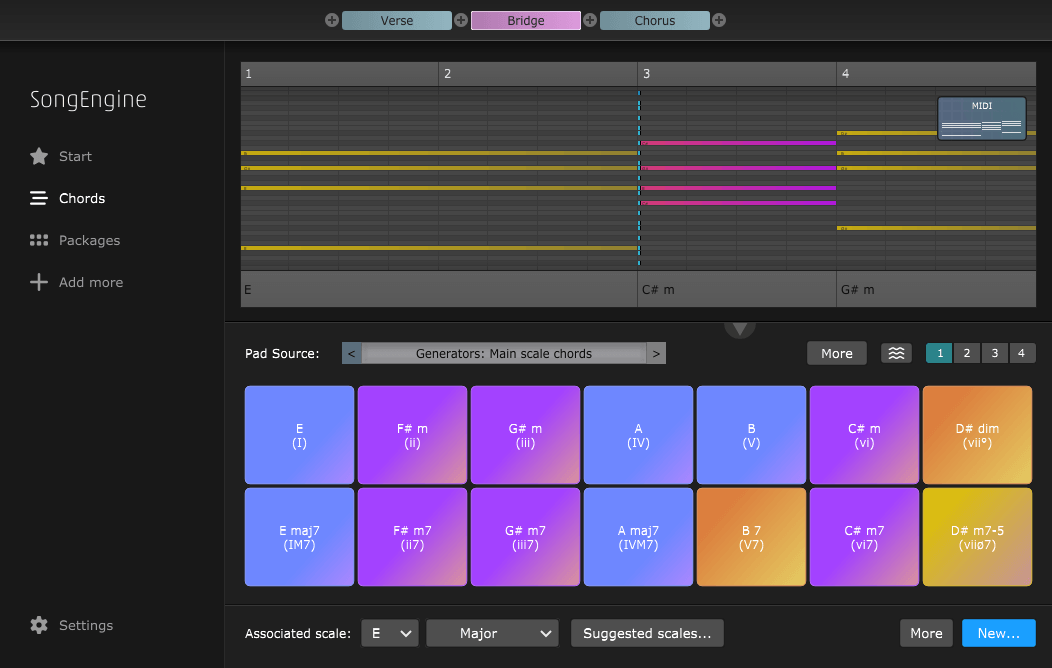Click the C# m region in the chord track
The width and height of the screenshot is (1052, 668).
tap(737, 289)
